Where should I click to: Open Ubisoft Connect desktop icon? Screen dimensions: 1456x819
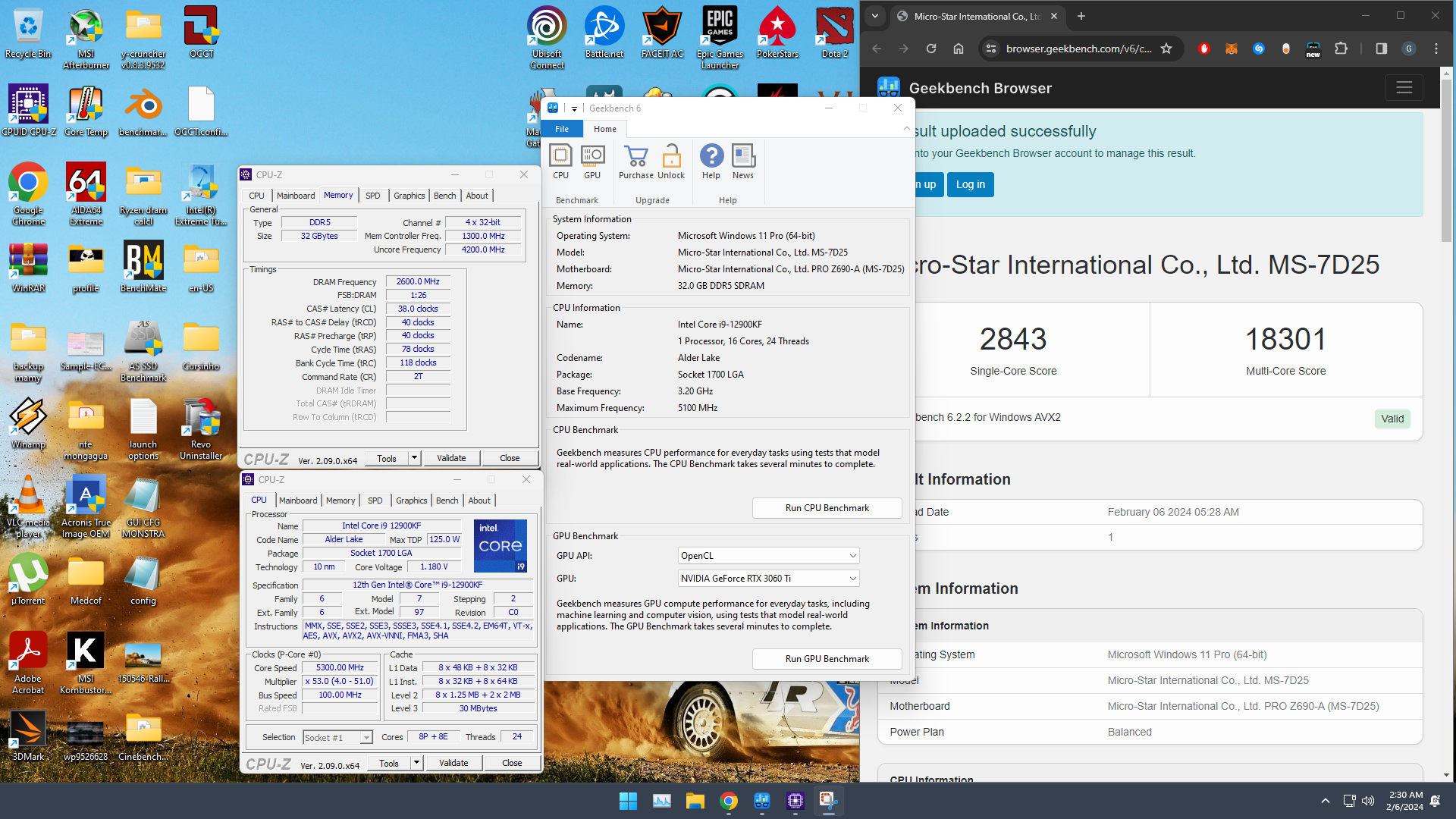coord(547,38)
